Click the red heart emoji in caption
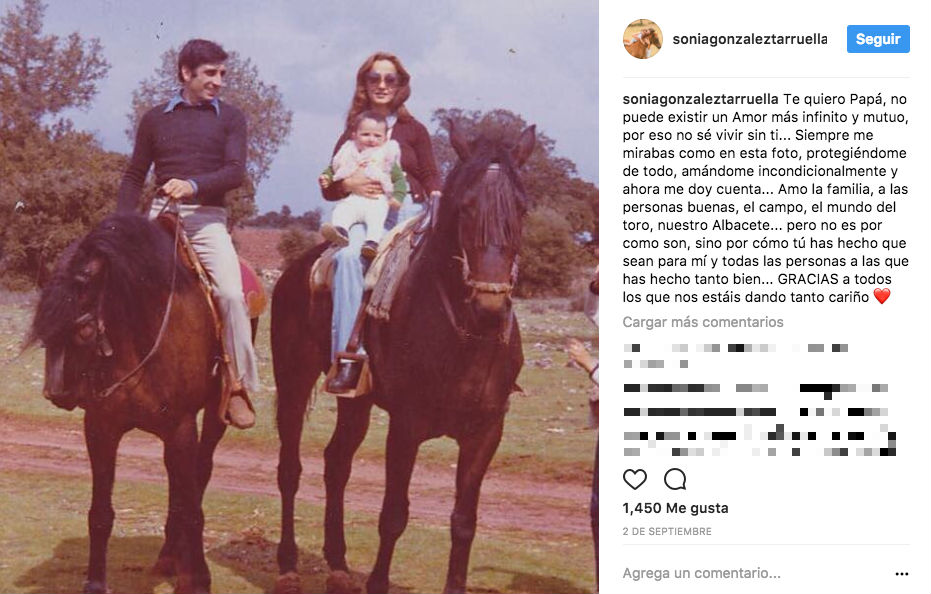 pos(882,296)
